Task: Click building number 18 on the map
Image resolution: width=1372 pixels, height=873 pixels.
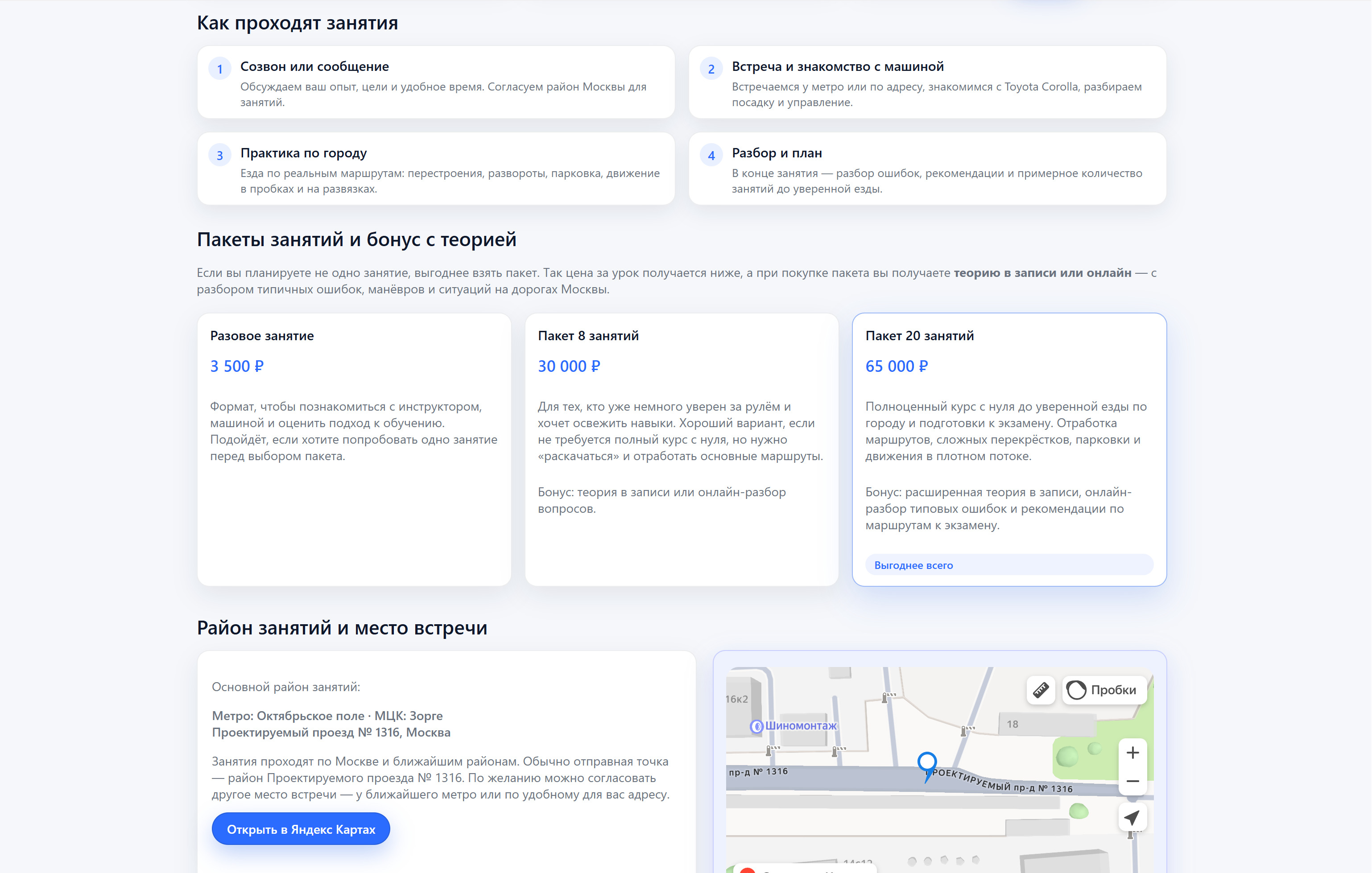Action: click(1012, 724)
